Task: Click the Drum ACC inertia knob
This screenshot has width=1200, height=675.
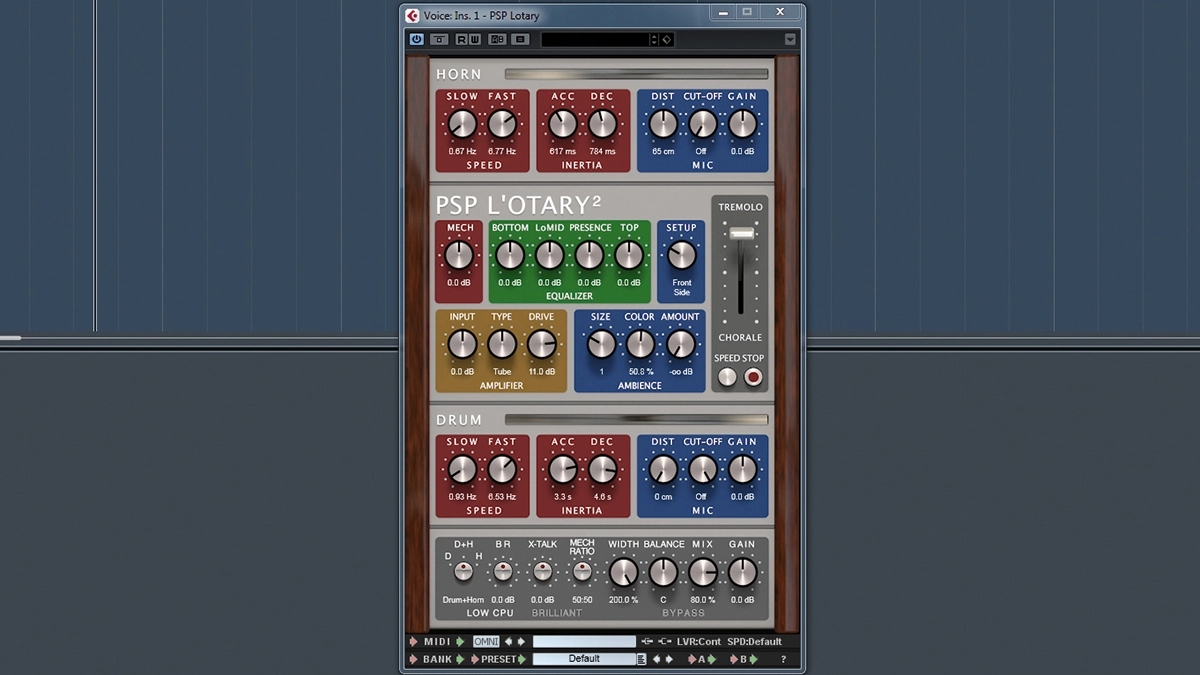Action: (x=563, y=469)
